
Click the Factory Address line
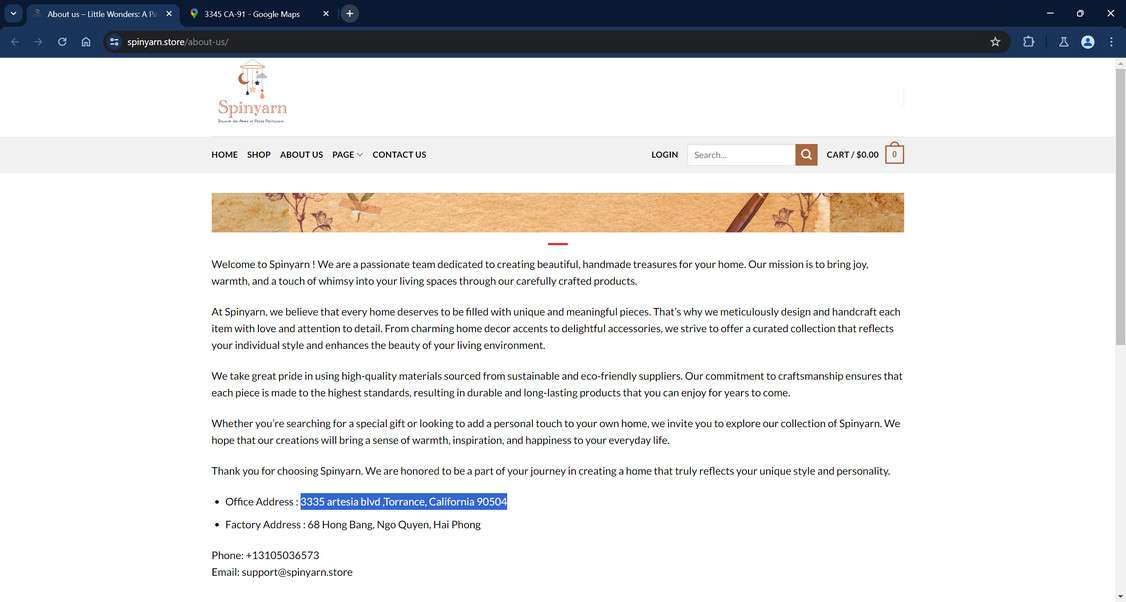tap(353, 524)
